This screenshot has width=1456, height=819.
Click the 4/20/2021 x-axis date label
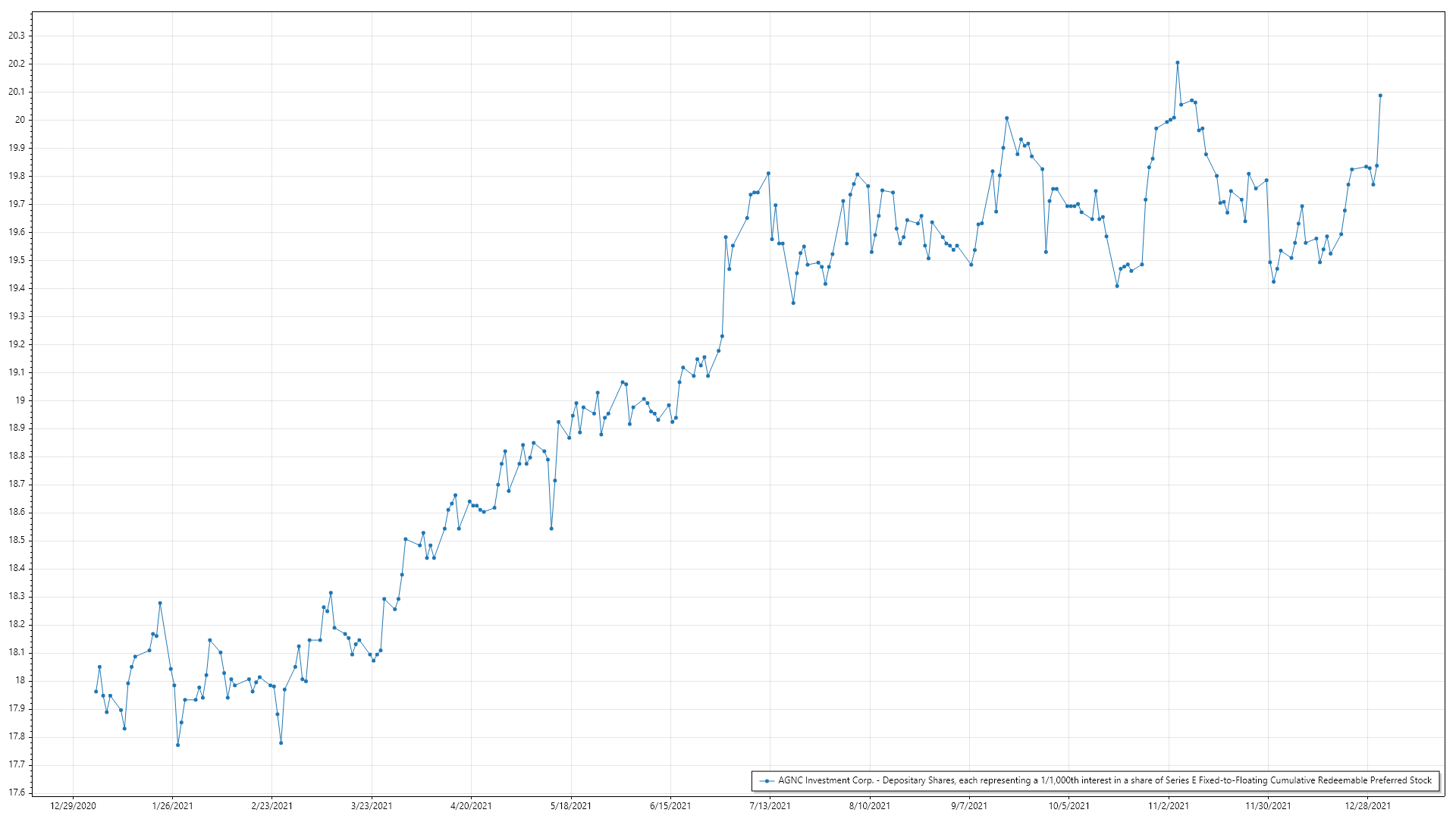point(471,805)
